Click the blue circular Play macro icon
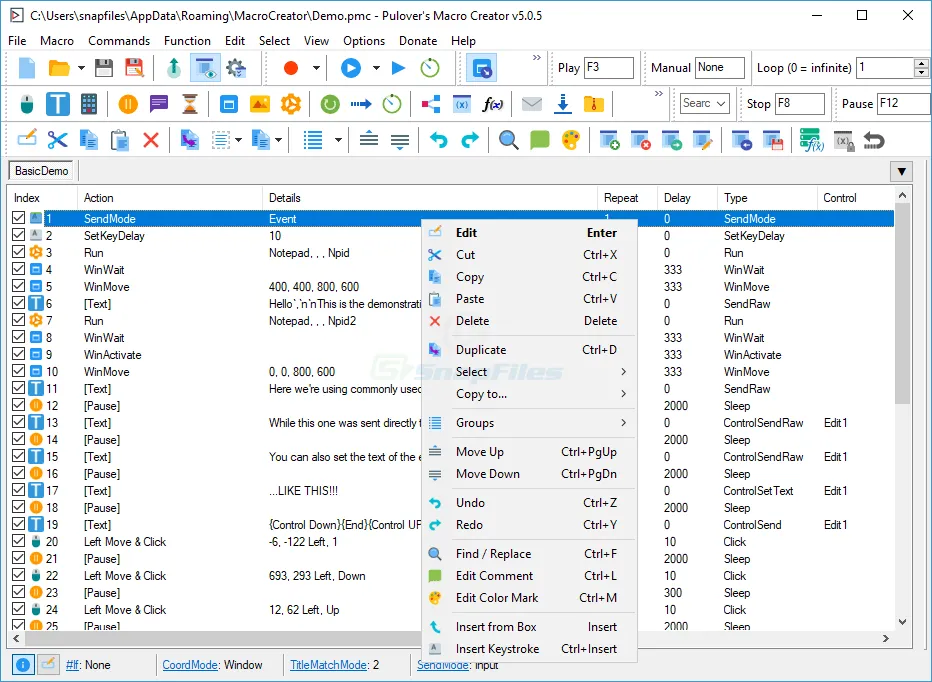This screenshot has height=682, width=932. coord(351,68)
